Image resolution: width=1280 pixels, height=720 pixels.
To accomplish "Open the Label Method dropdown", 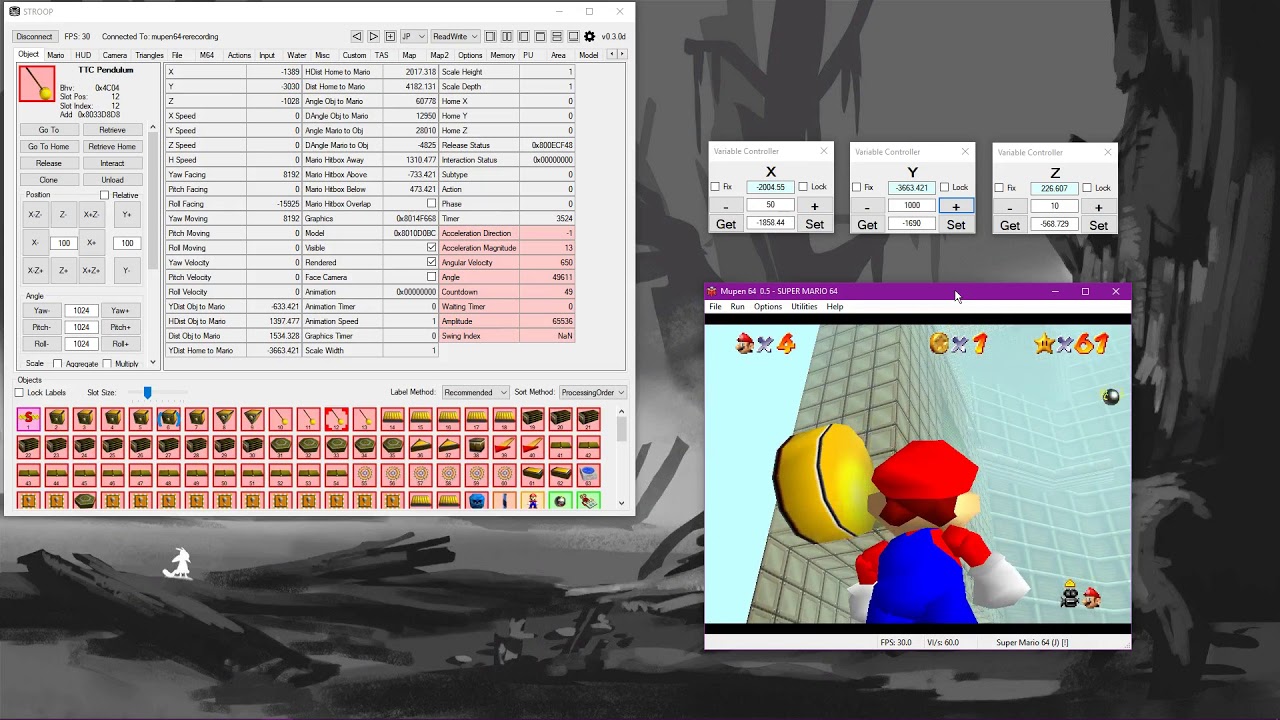I will [x=475, y=393].
